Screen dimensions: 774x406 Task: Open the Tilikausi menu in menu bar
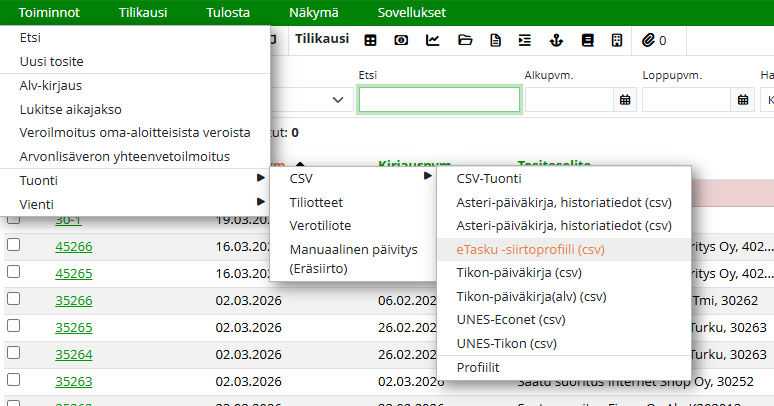coord(141,12)
